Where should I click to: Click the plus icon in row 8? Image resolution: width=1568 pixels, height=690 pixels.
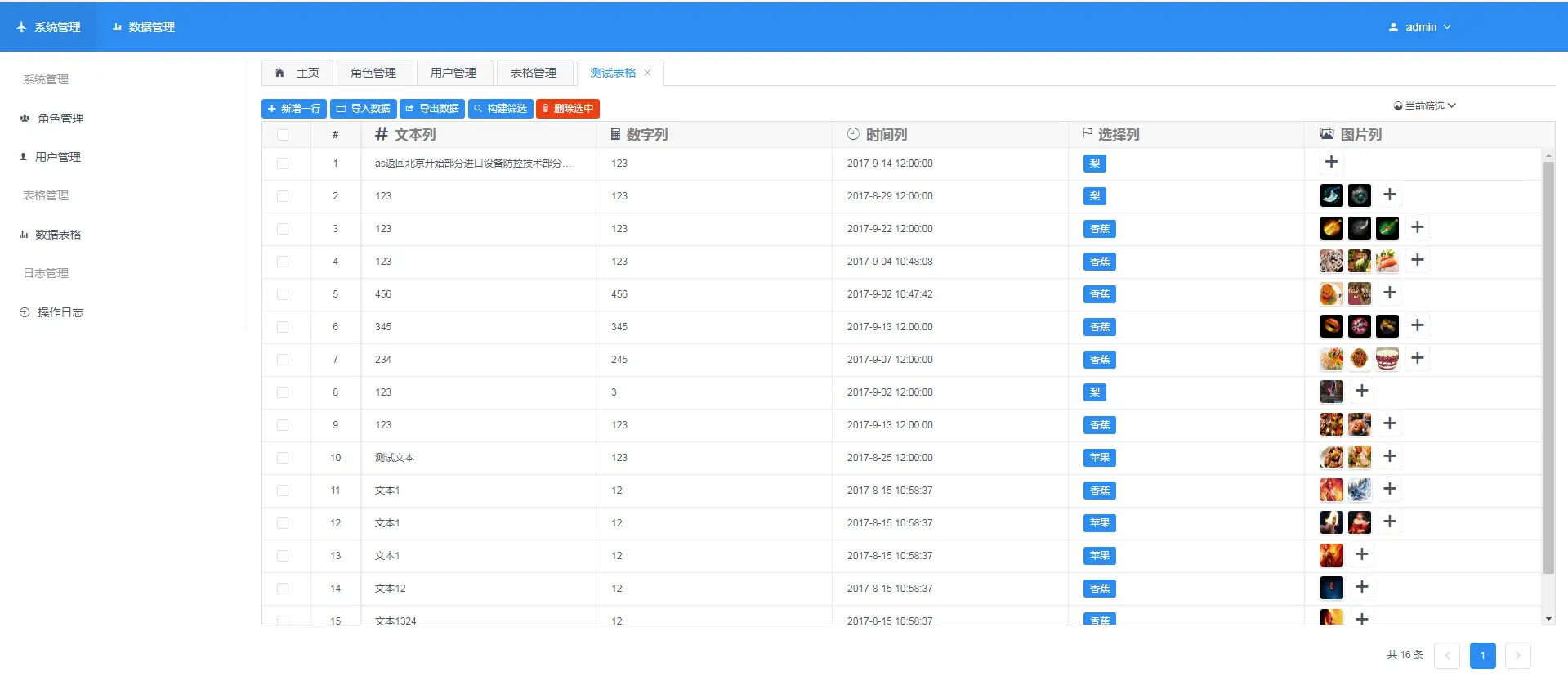tap(1362, 391)
